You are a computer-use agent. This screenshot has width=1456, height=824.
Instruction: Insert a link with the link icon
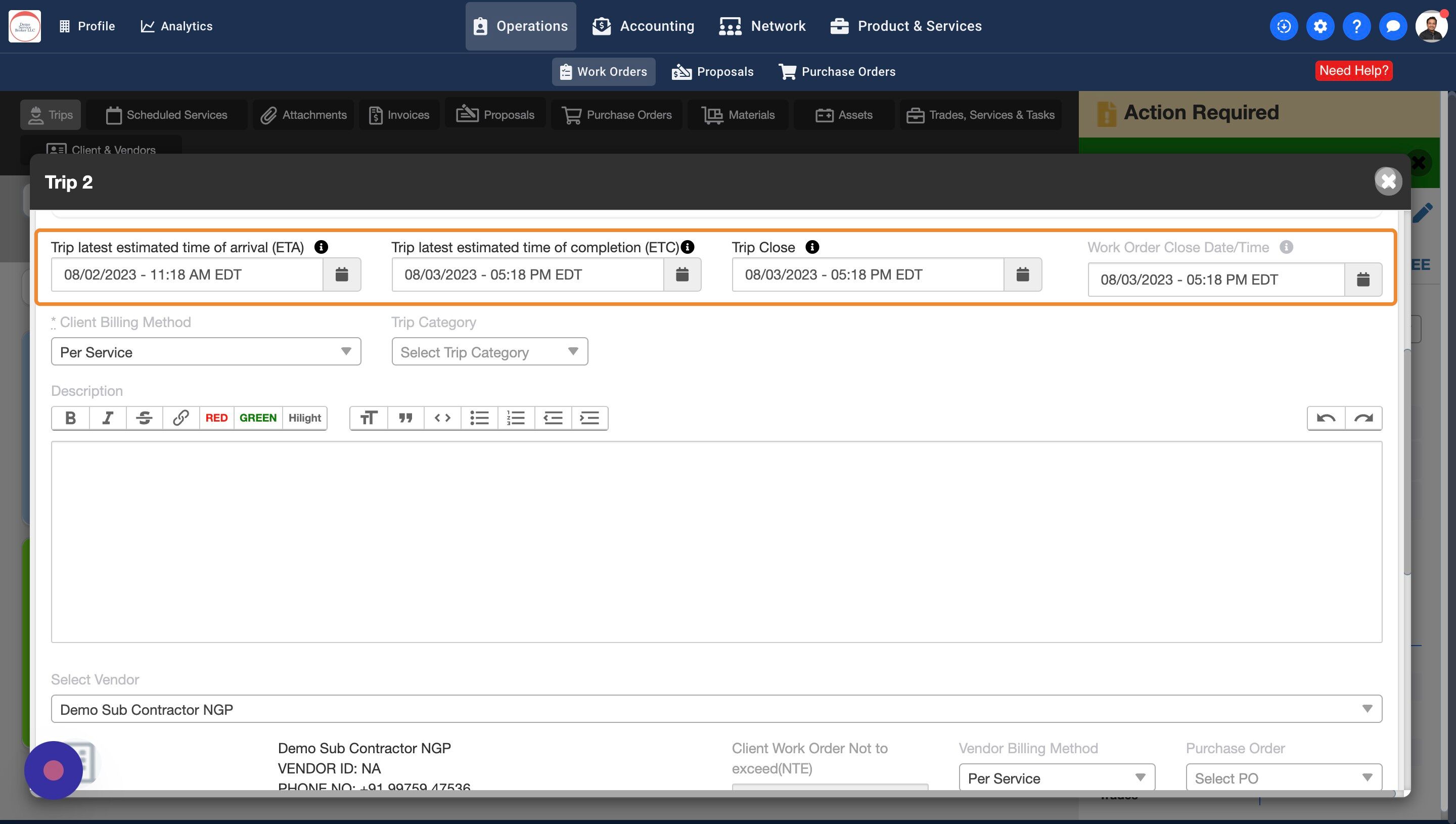(180, 418)
